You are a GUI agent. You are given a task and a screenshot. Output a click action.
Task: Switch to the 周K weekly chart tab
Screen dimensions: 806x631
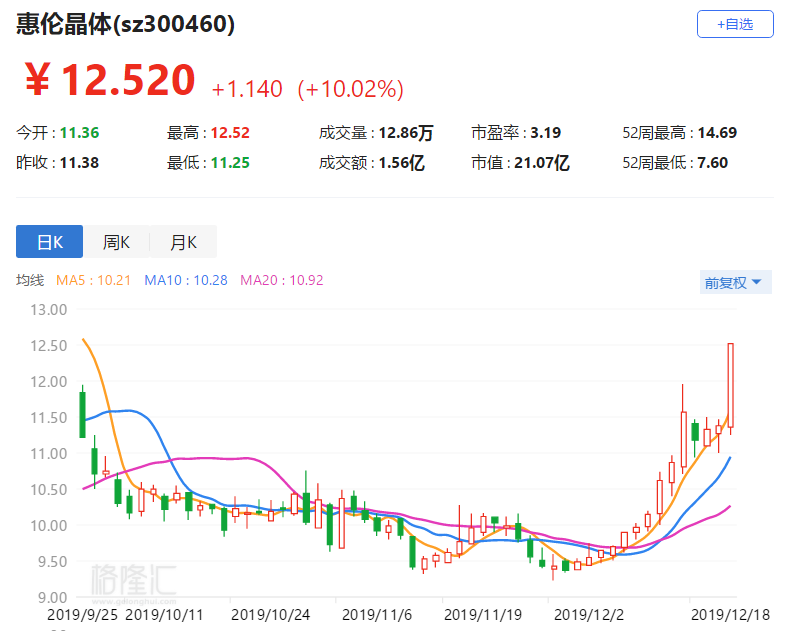coord(116,242)
